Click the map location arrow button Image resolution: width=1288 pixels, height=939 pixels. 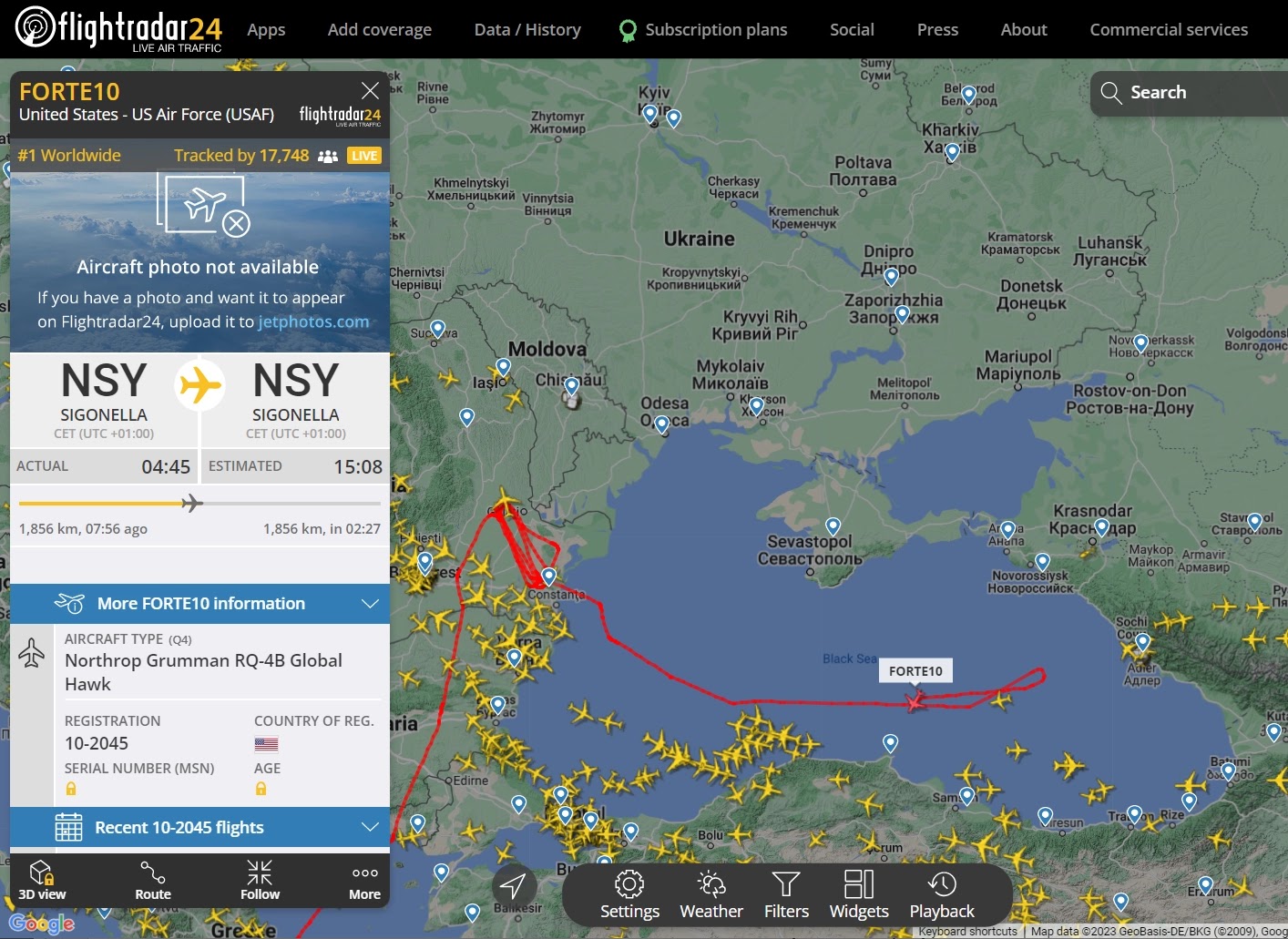[x=514, y=884]
